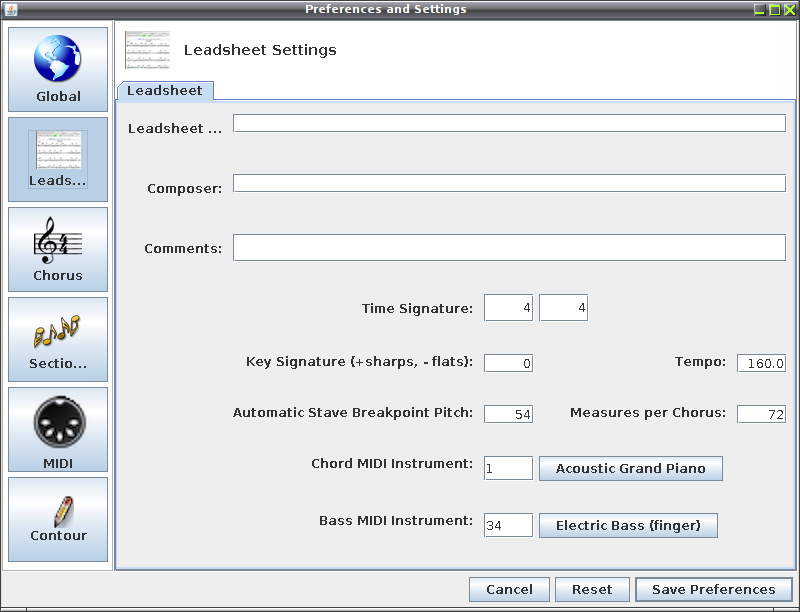Click the "Composer:" label
This screenshot has height=612, width=800.
coord(185,189)
